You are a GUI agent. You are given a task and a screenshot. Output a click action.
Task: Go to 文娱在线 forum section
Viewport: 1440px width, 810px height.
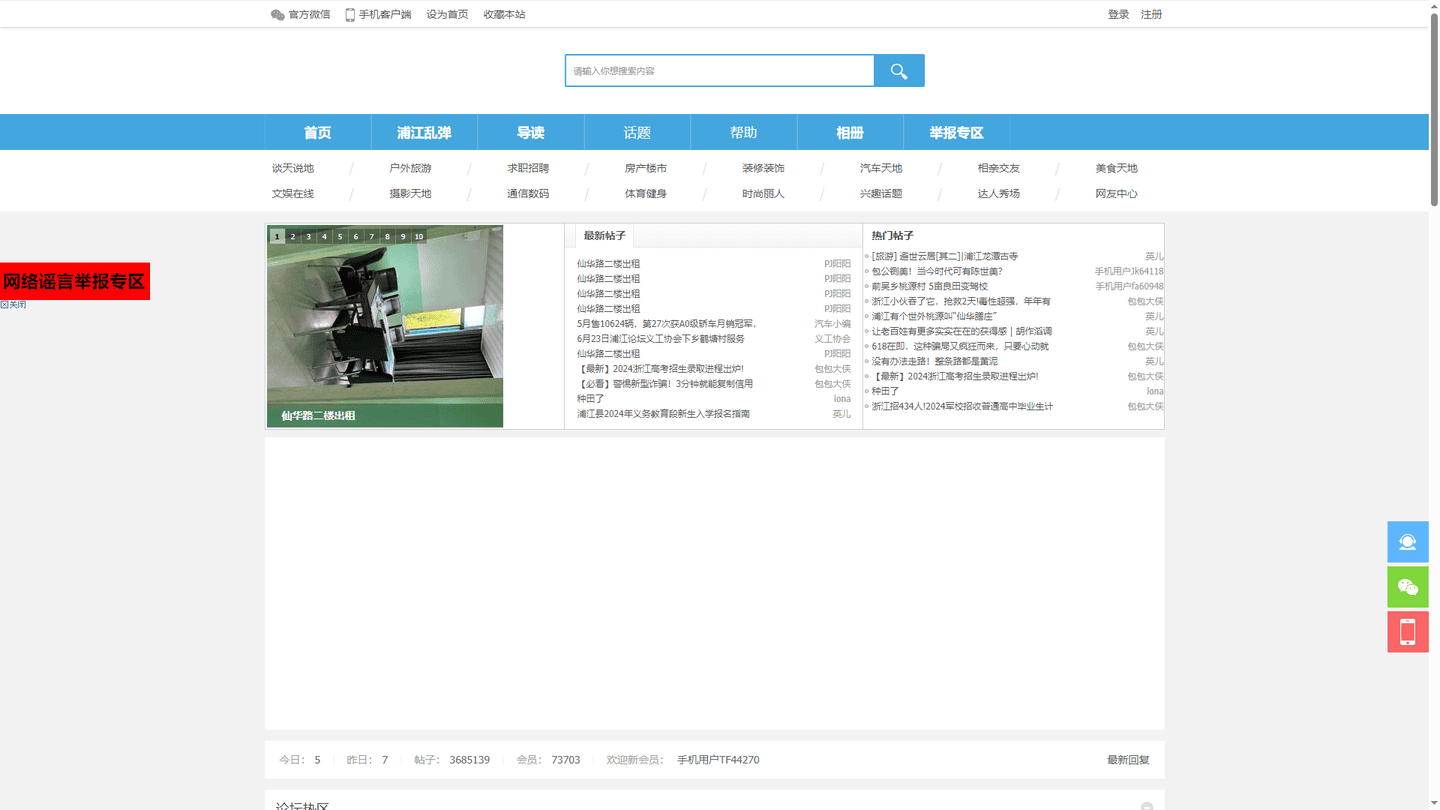click(x=293, y=194)
